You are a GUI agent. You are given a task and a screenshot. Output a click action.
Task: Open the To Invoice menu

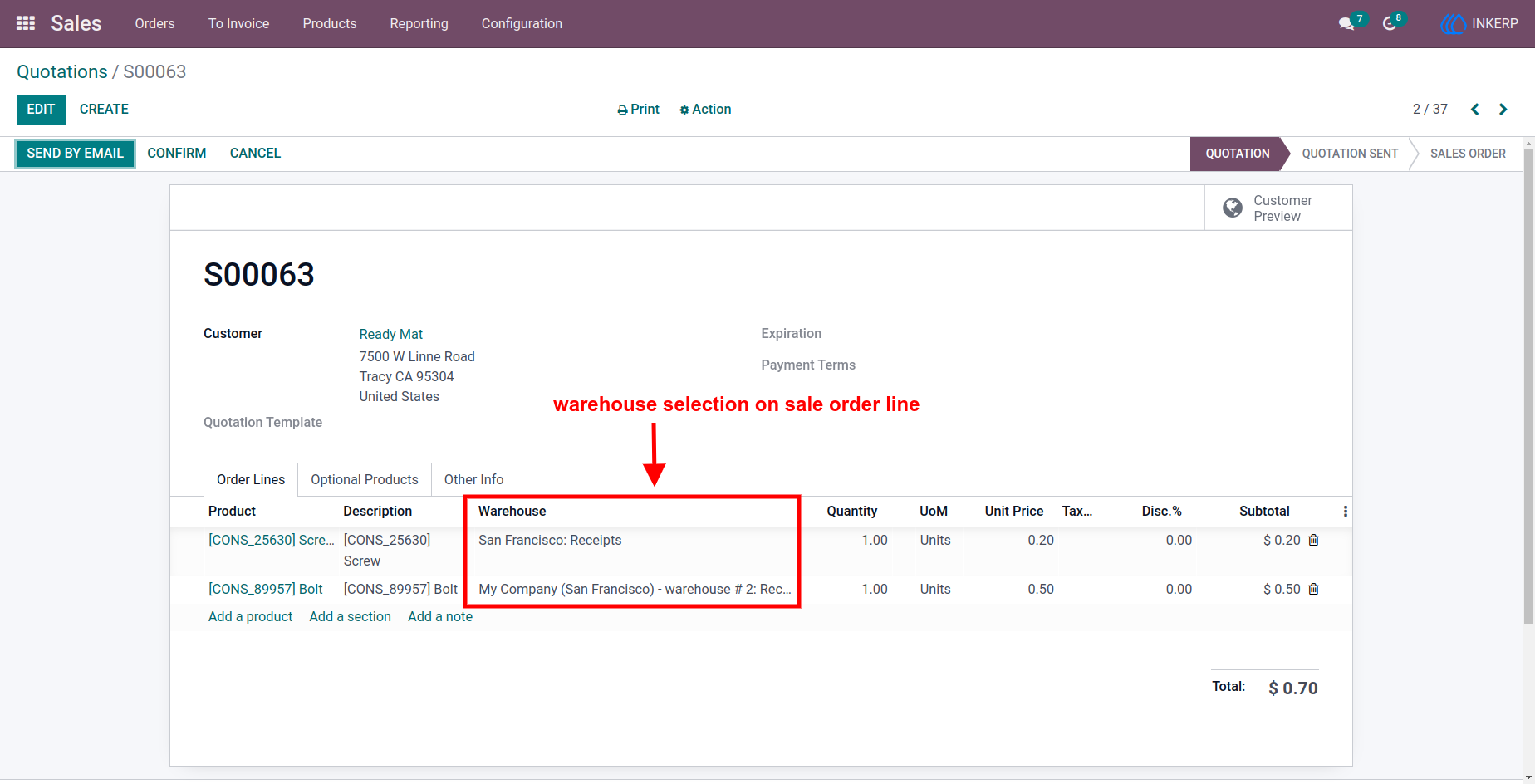click(x=238, y=23)
